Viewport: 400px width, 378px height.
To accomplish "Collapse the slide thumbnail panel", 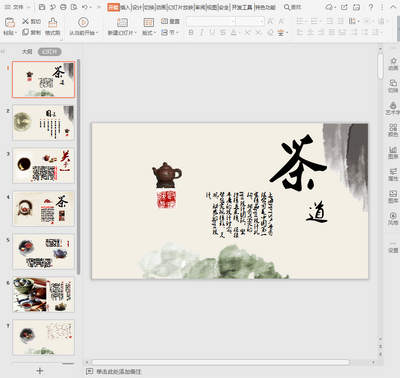I will pos(3,51).
